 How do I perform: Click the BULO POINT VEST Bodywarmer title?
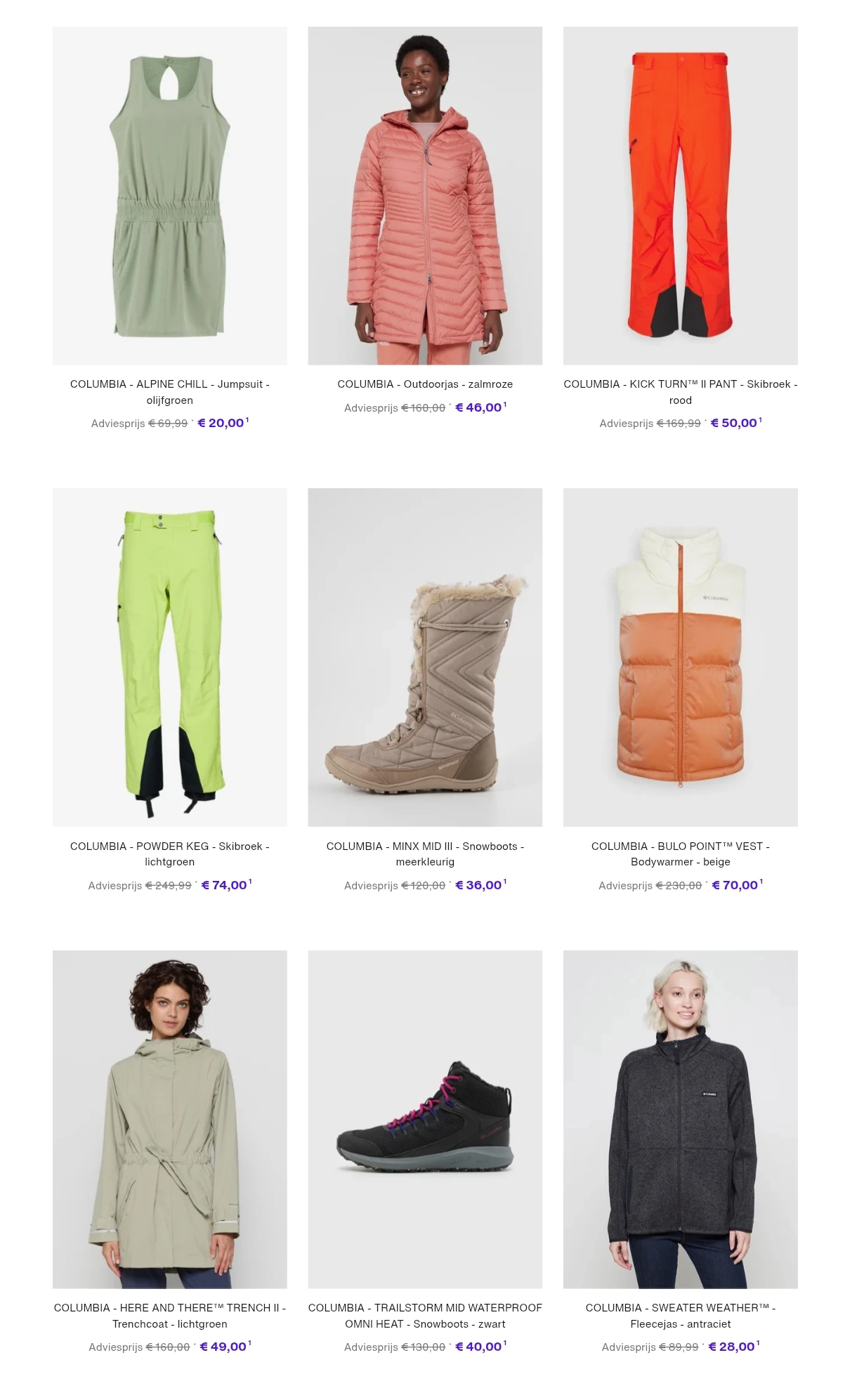pyautogui.click(x=680, y=853)
